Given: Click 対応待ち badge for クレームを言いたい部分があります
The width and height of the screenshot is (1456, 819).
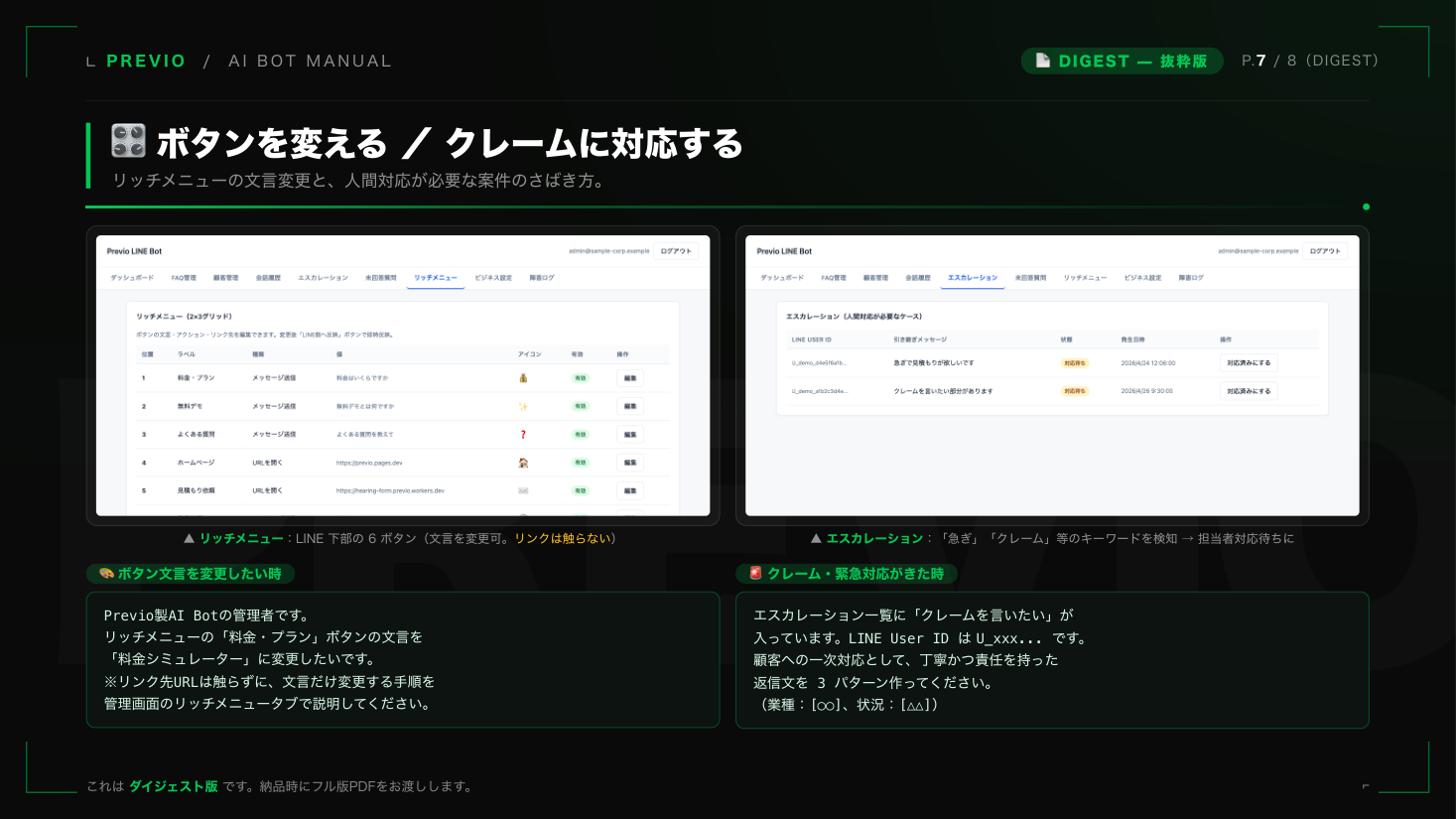Looking at the screenshot, I should coord(1074,391).
